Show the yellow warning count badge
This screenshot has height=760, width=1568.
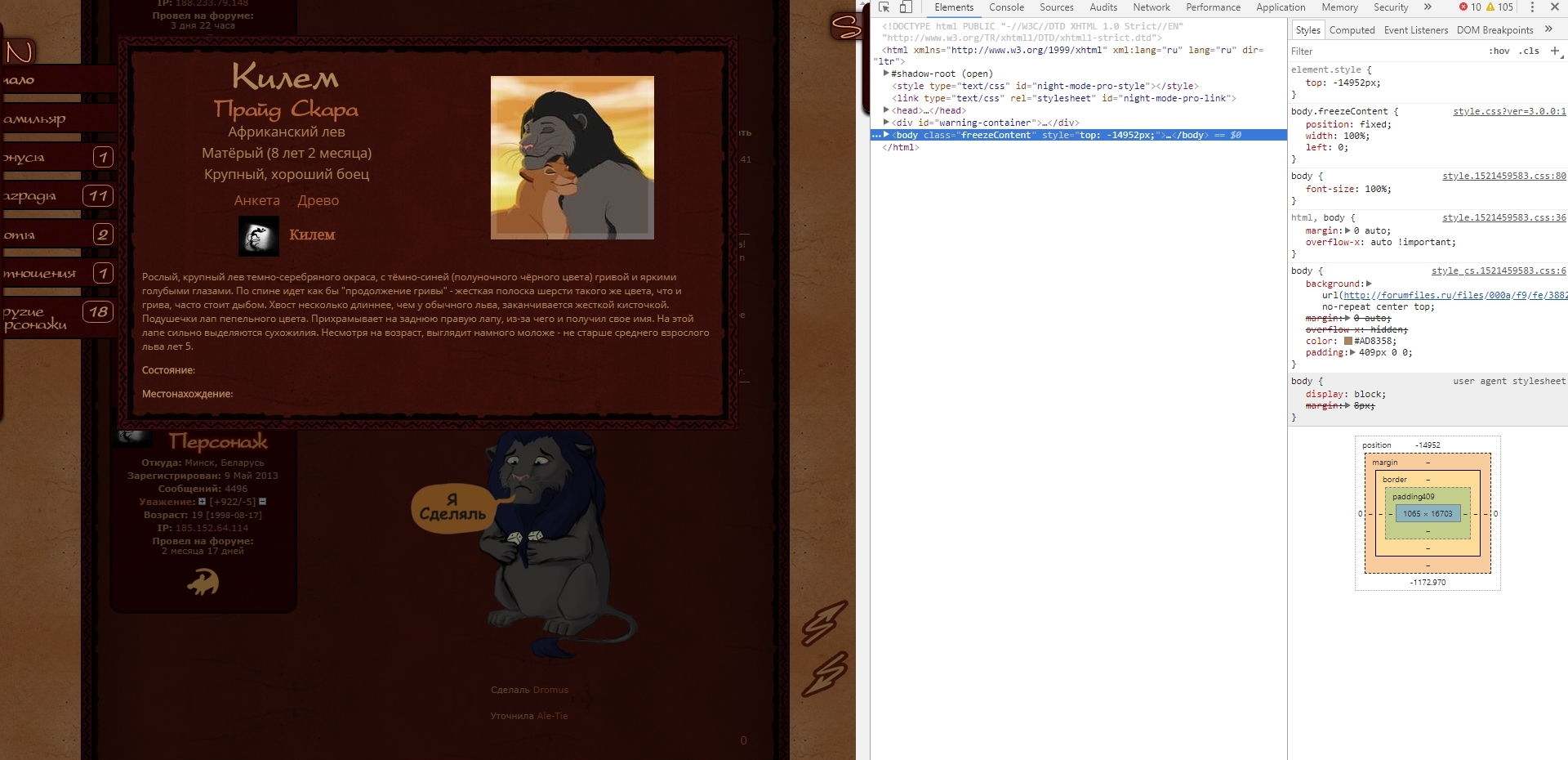1499,7
